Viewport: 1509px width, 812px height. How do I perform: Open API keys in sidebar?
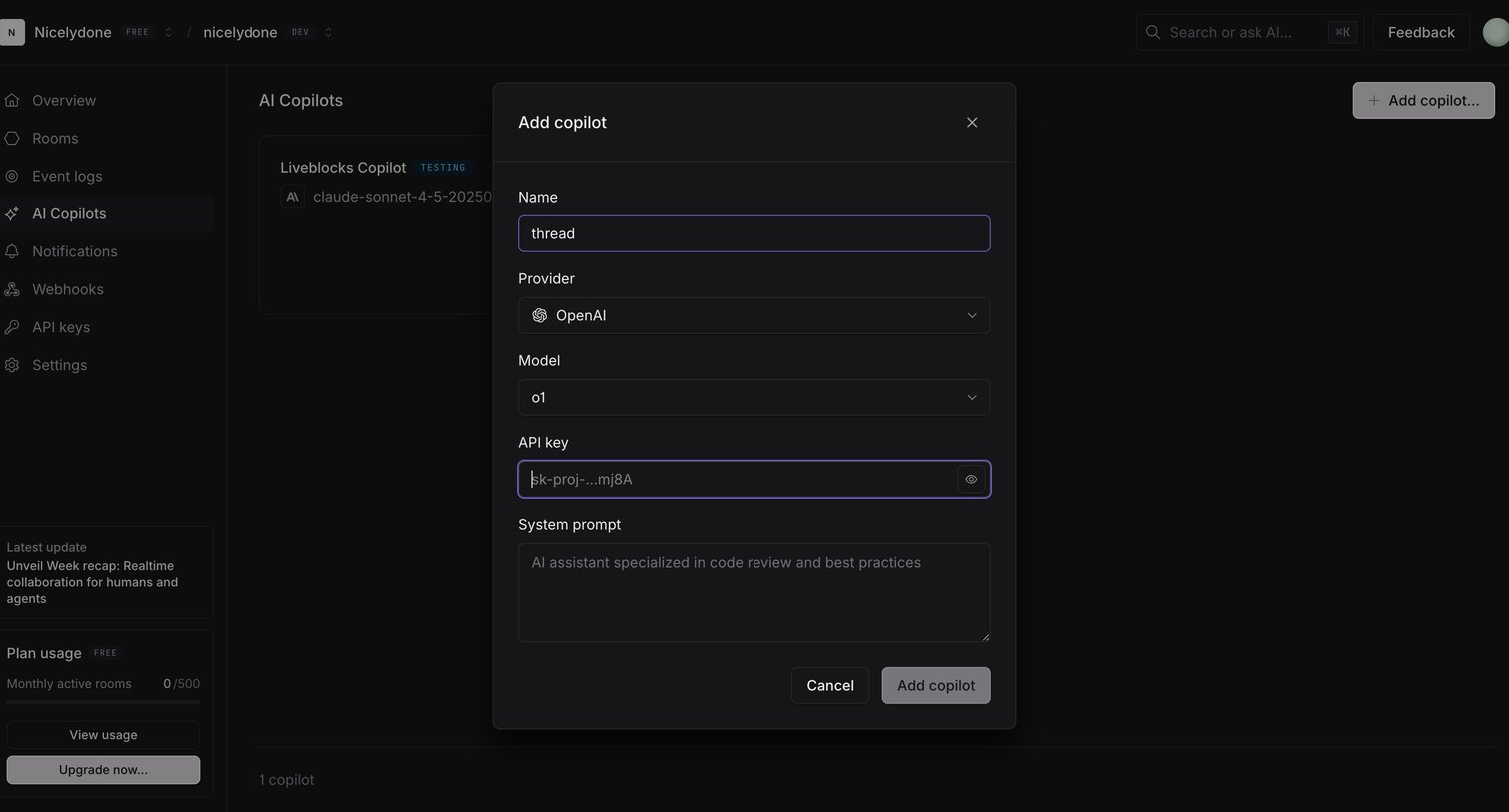[106, 327]
